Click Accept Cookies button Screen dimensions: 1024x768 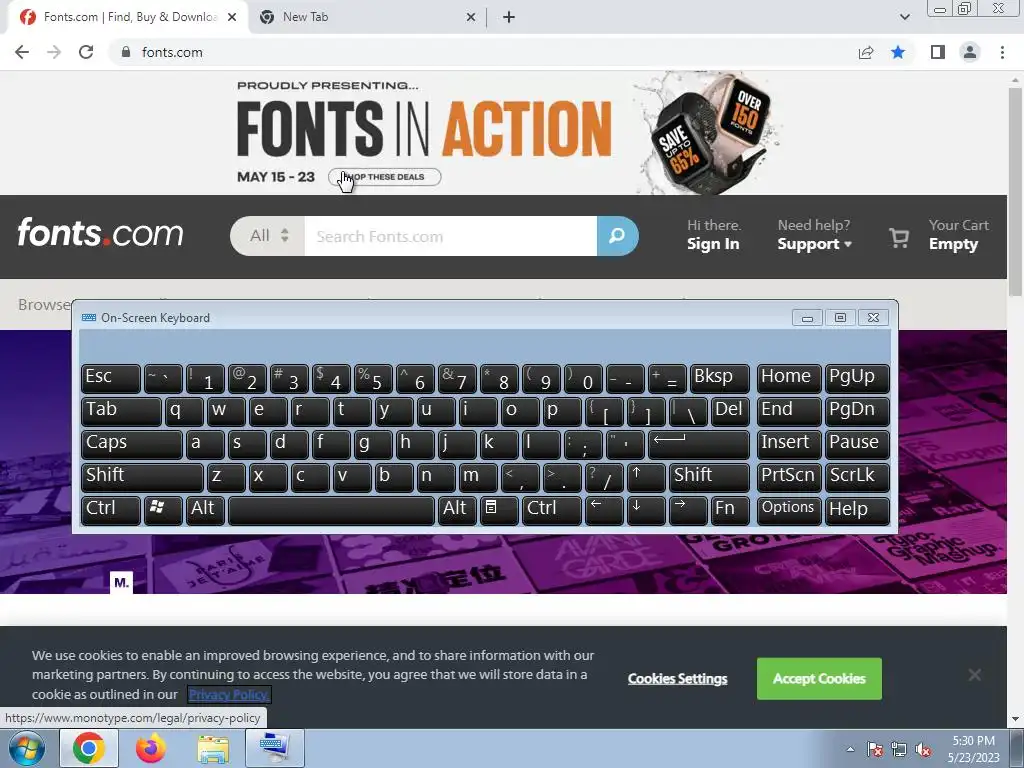[x=819, y=679]
